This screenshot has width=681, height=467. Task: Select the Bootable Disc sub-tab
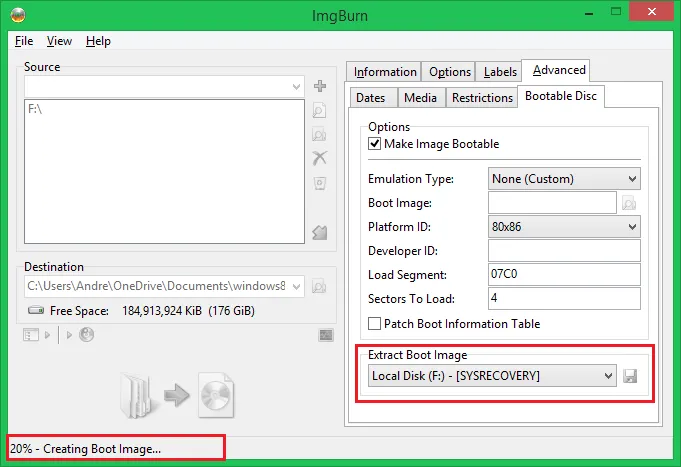(x=561, y=96)
